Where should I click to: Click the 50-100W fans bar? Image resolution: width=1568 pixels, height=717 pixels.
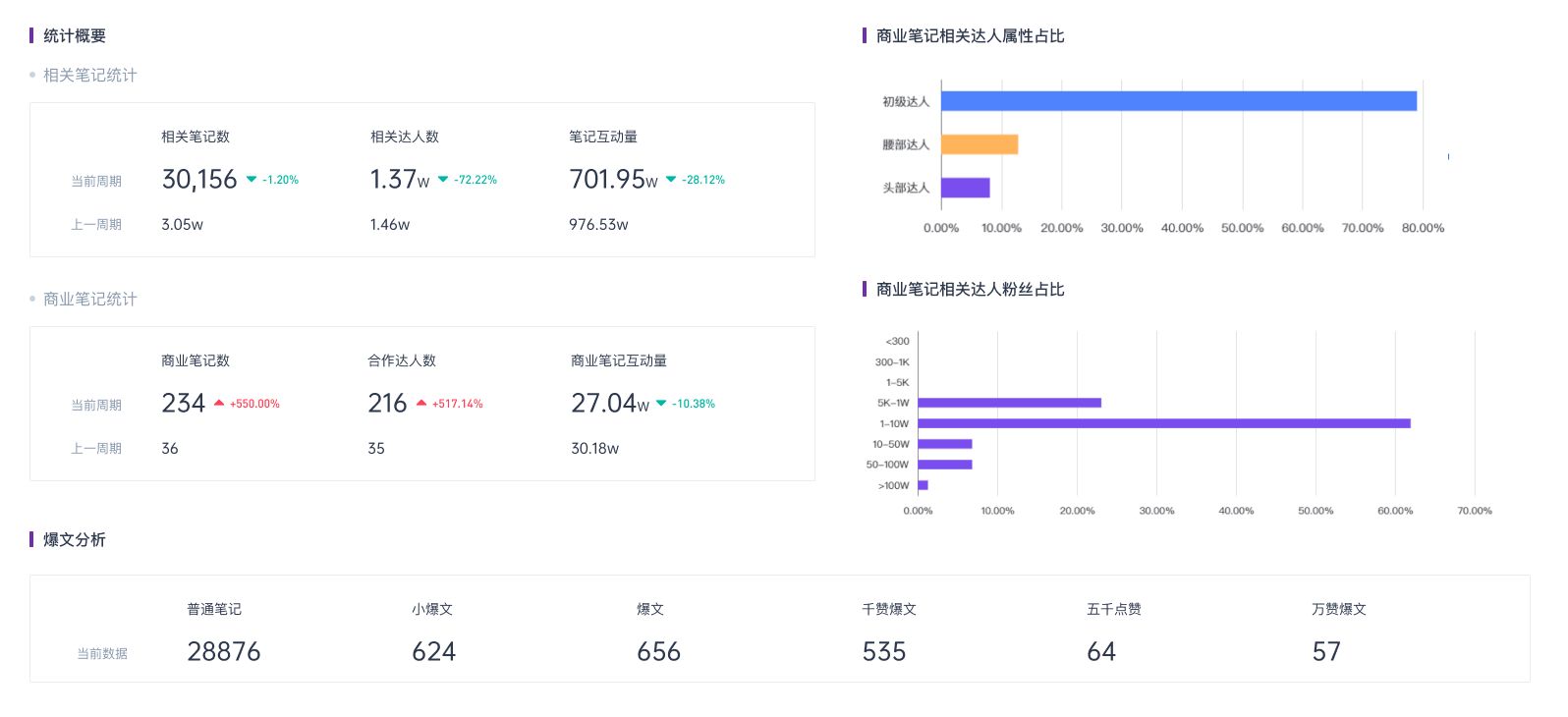pos(945,465)
